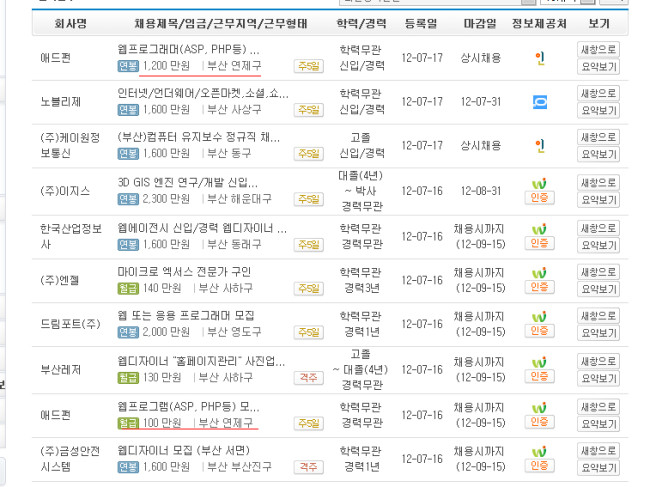Viewport: 650px width, 487px height.
Task: Open the job titled 마이크로 엑서스 전문가 구인
Action: click(x=184, y=272)
